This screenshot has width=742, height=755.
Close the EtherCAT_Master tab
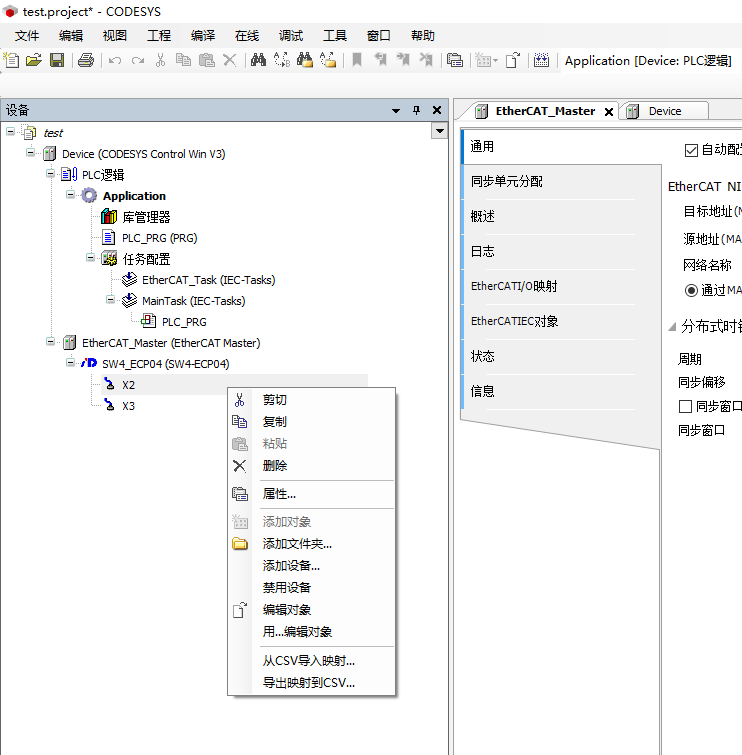pos(609,112)
